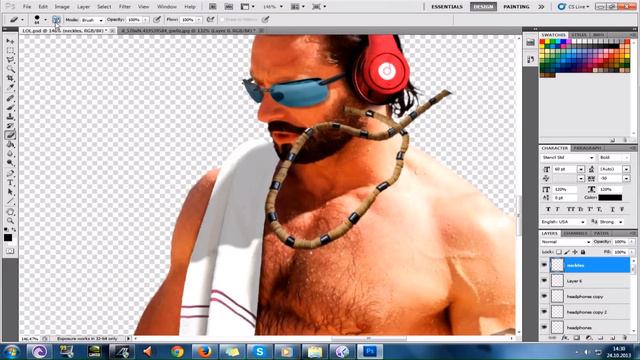
Task: Hide the Layer 6 layer
Action: pyautogui.click(x=544, y=281)
